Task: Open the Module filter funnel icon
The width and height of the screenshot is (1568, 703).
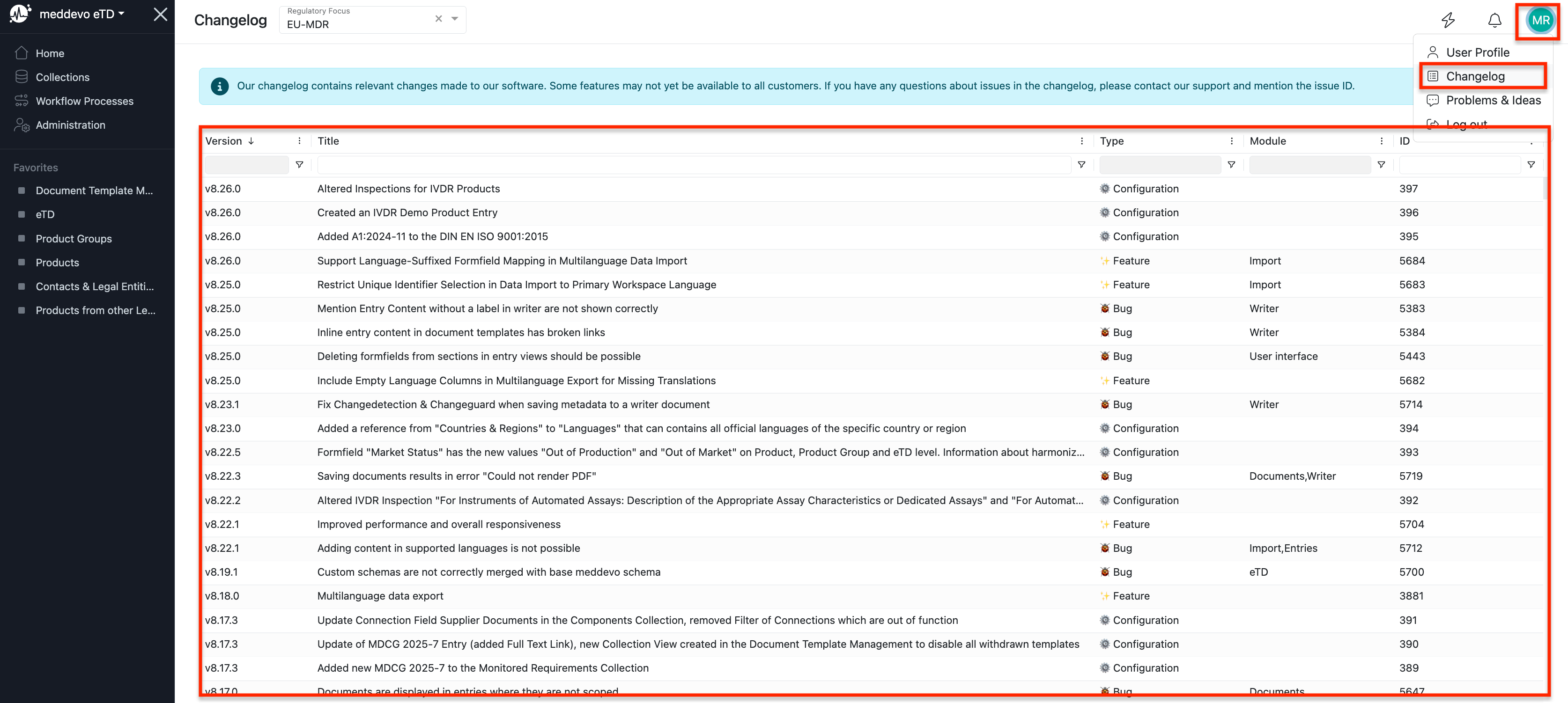Action: click(1381, 165)
